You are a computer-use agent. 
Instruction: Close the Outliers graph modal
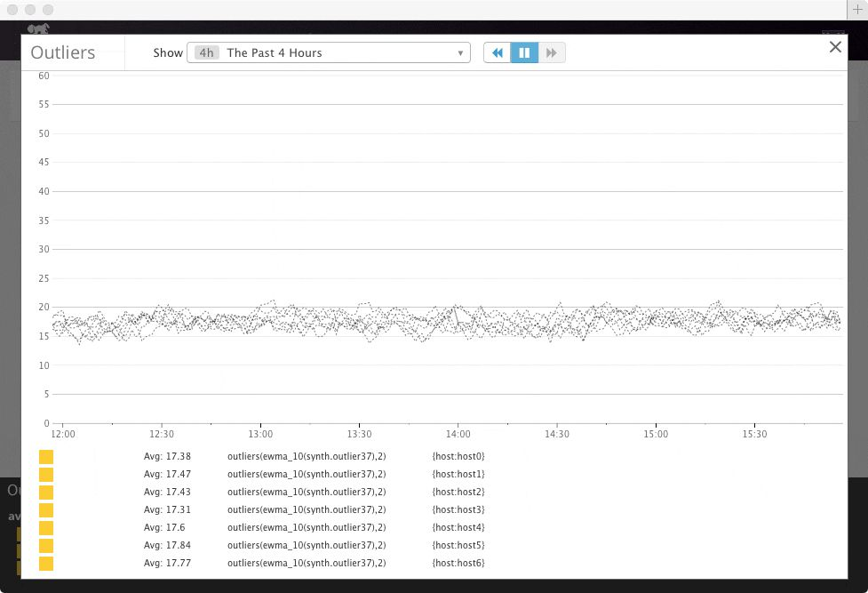835,47
